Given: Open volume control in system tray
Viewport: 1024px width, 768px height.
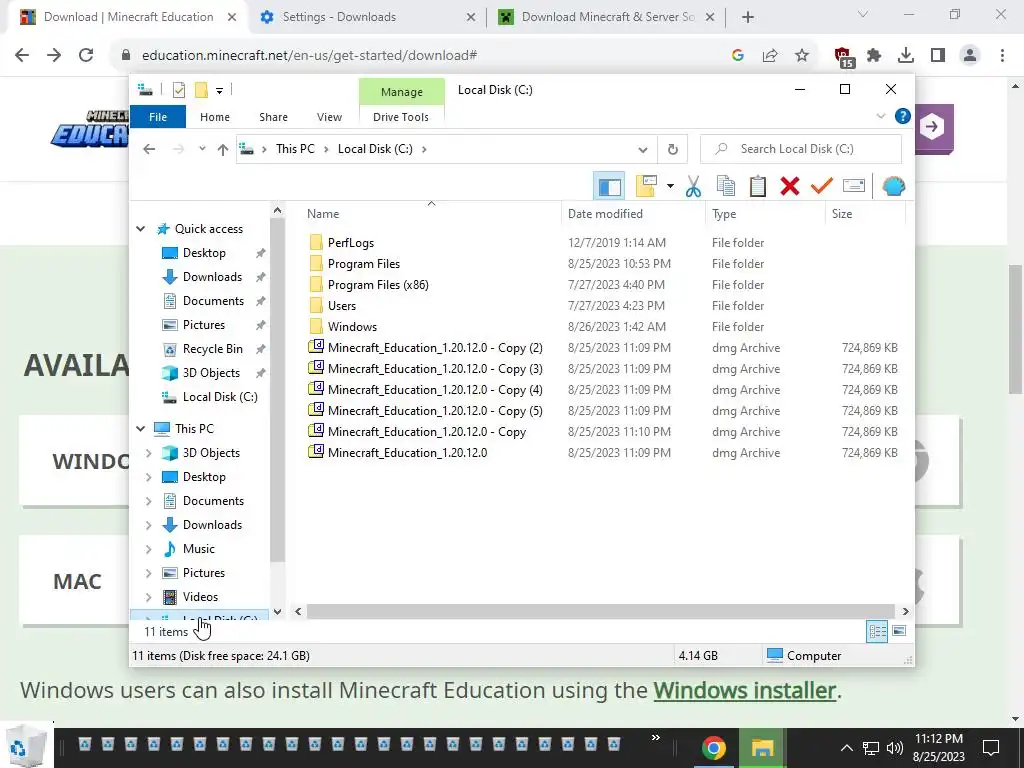Looking at the screenshot, I should [895, 748].
